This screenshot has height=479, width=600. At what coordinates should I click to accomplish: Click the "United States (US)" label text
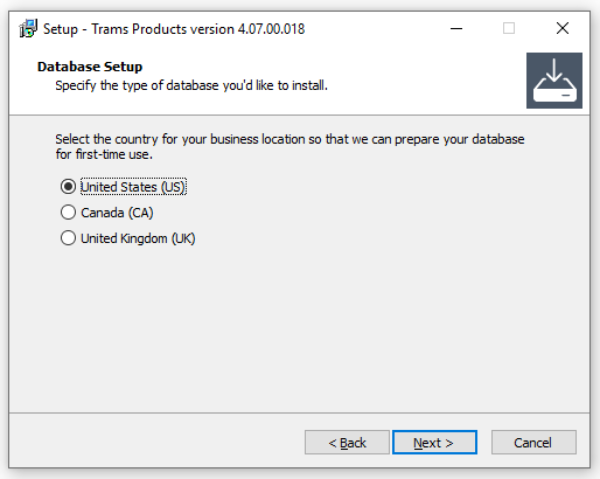[x=133, y=186]
